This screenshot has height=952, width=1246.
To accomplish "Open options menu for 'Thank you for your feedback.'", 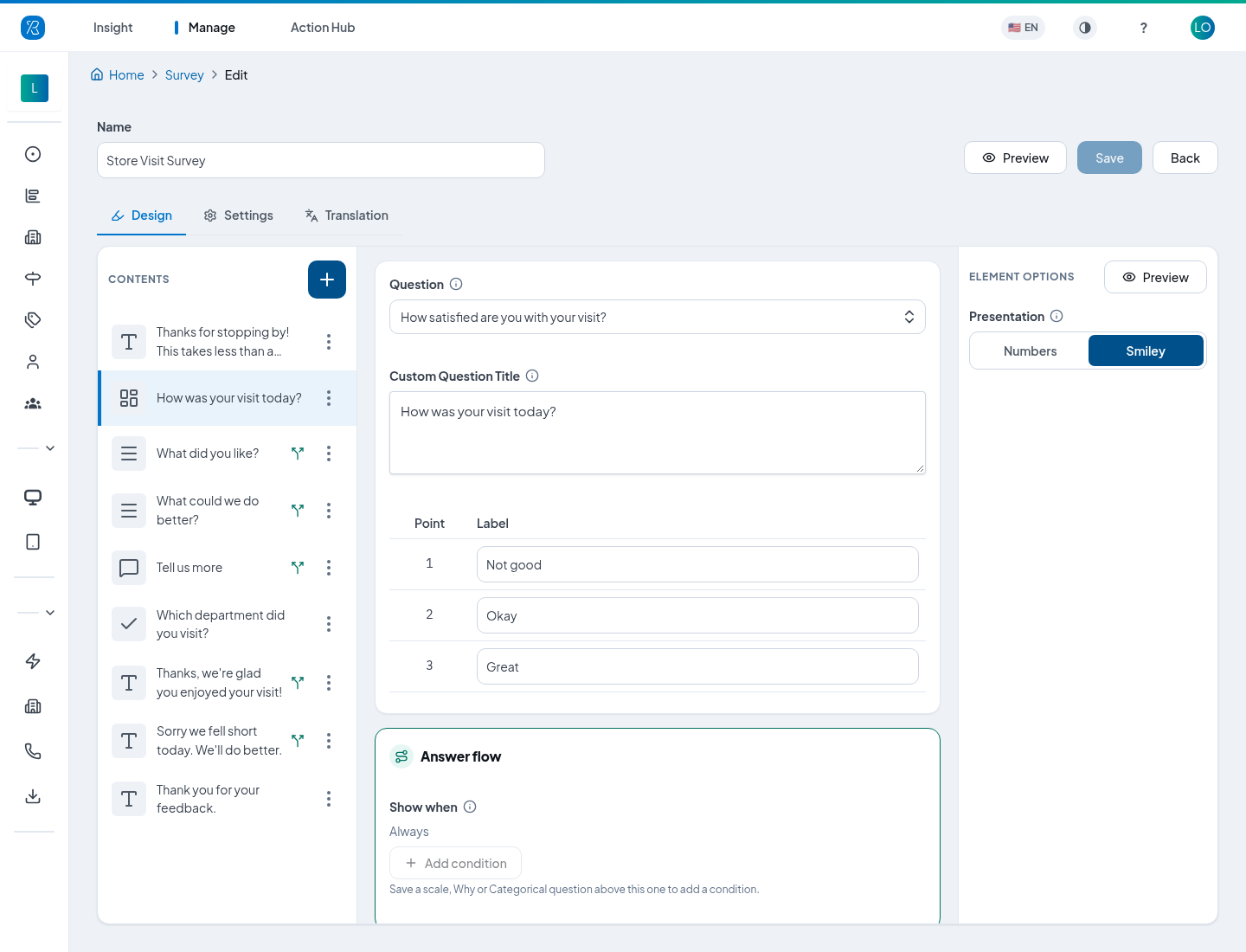I will 329,799.
